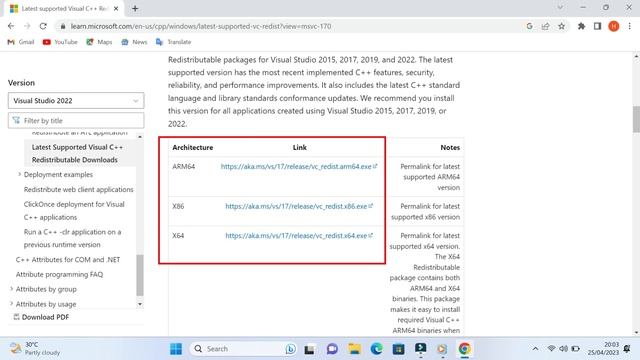
Task: Click the forward navigation arrow
Action: point(27,26)
